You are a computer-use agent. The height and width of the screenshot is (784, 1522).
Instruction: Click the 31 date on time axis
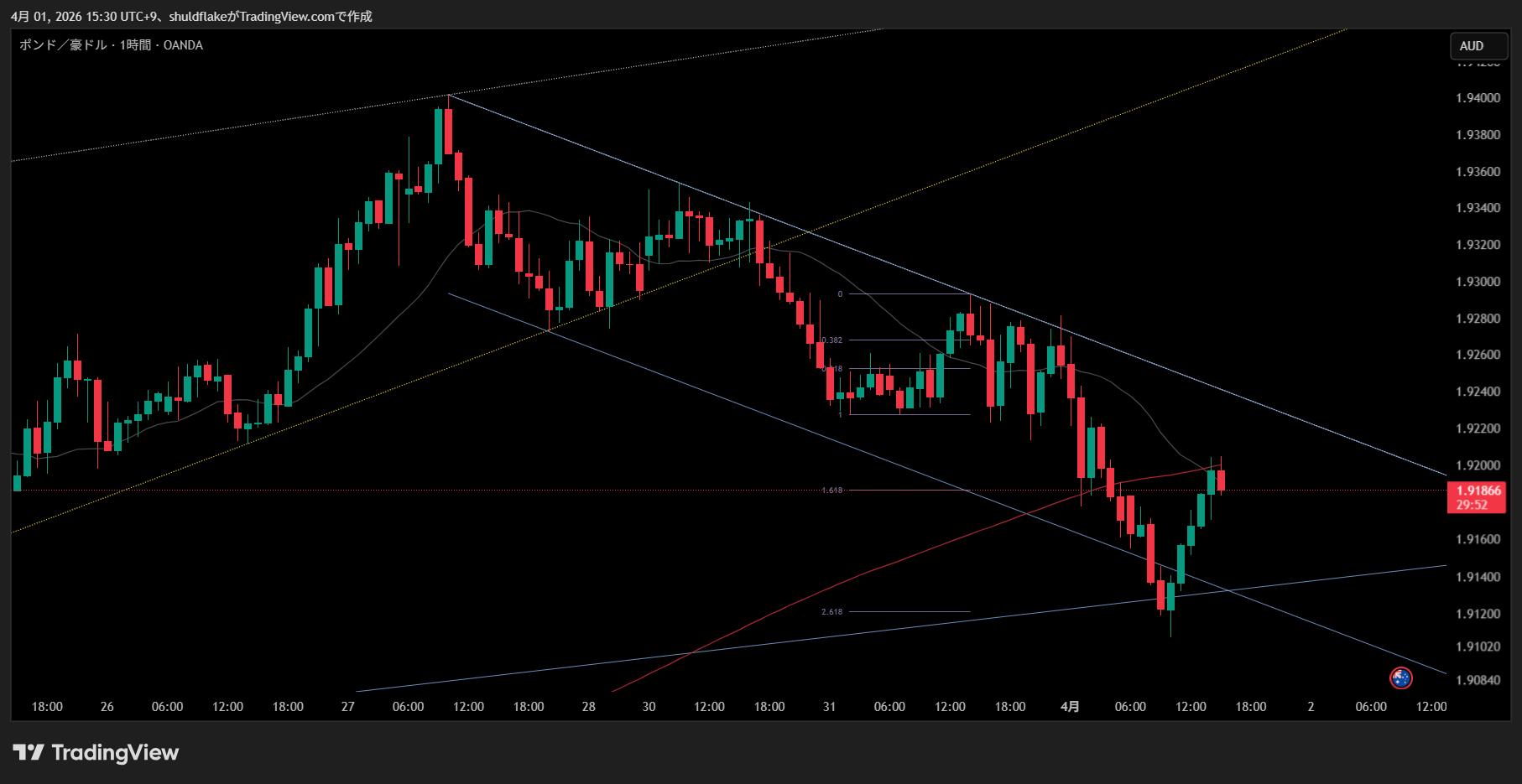[x=829, y=707]
